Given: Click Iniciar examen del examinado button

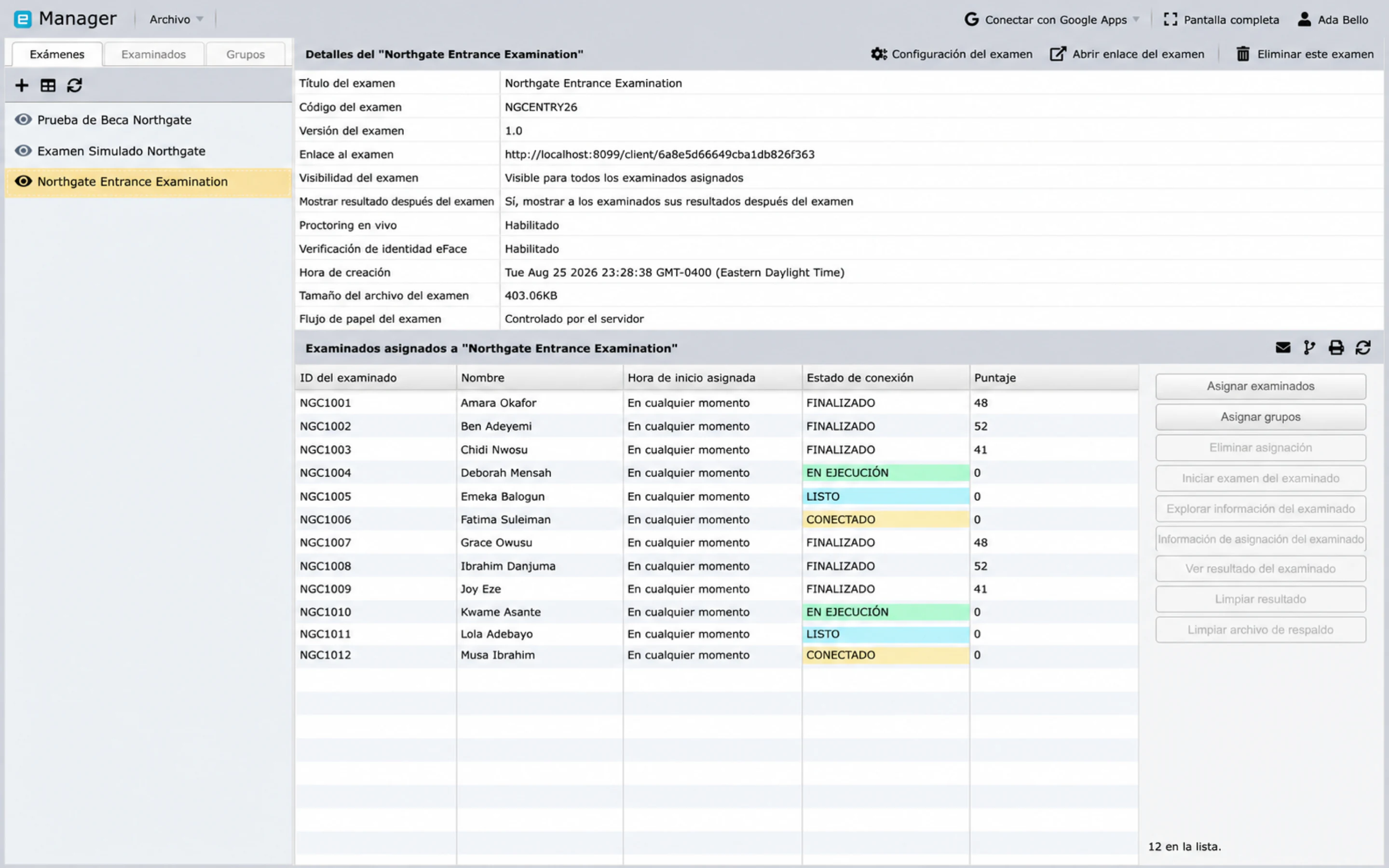Looking at the screenshot, I should coord(1260,479).
